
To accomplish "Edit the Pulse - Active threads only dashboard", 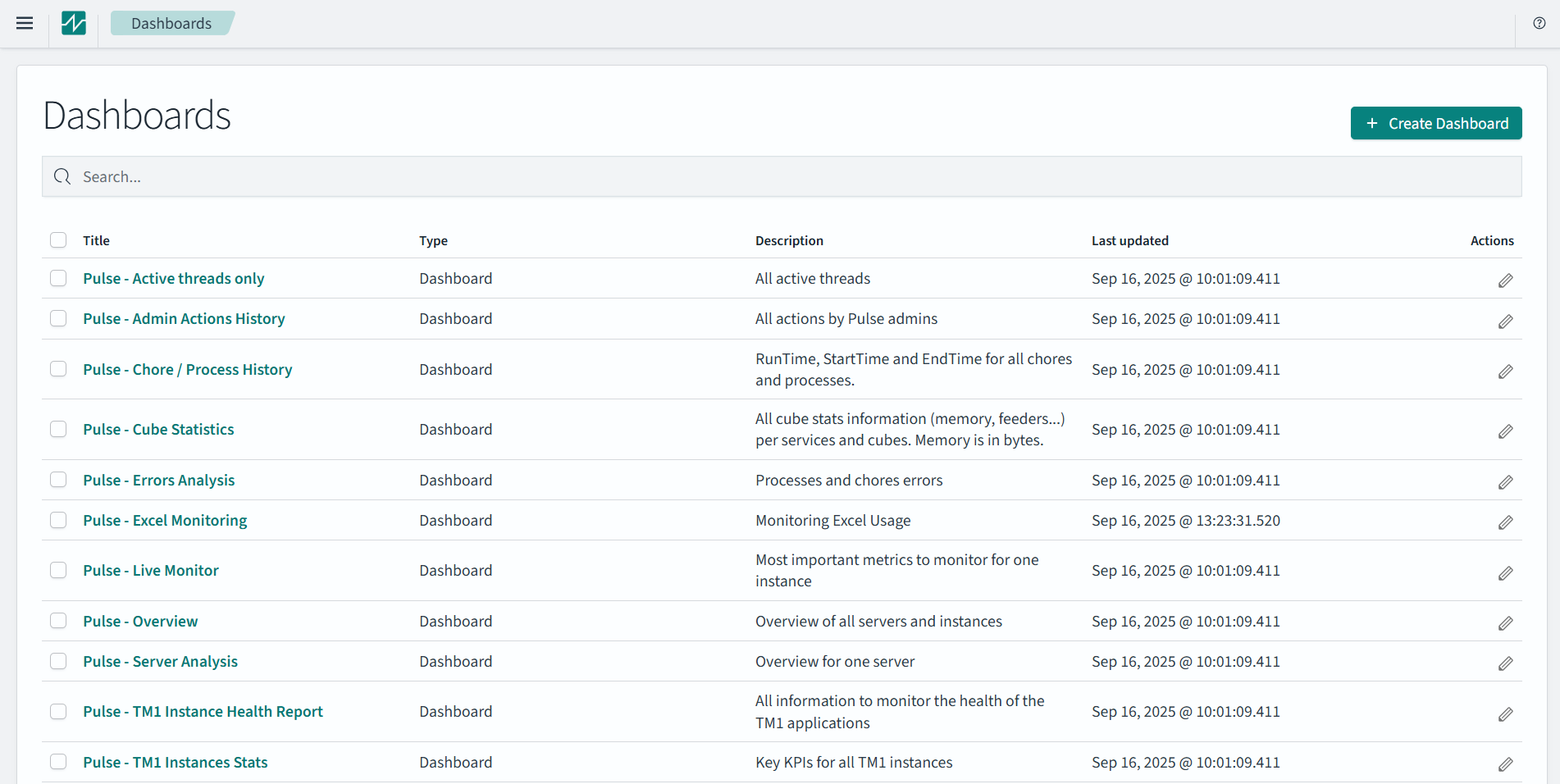I will tap(1505, 280).
